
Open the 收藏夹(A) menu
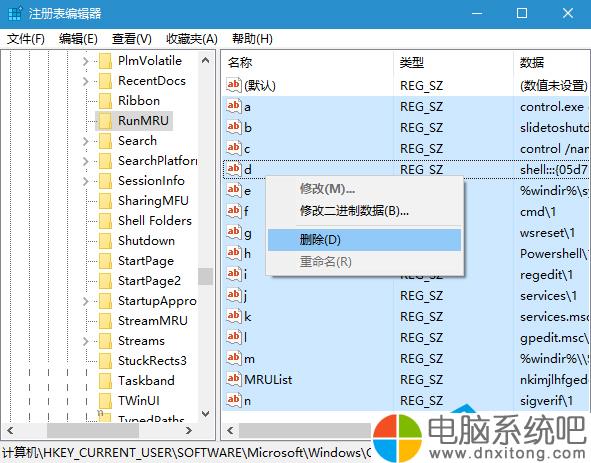coord(192,38)
